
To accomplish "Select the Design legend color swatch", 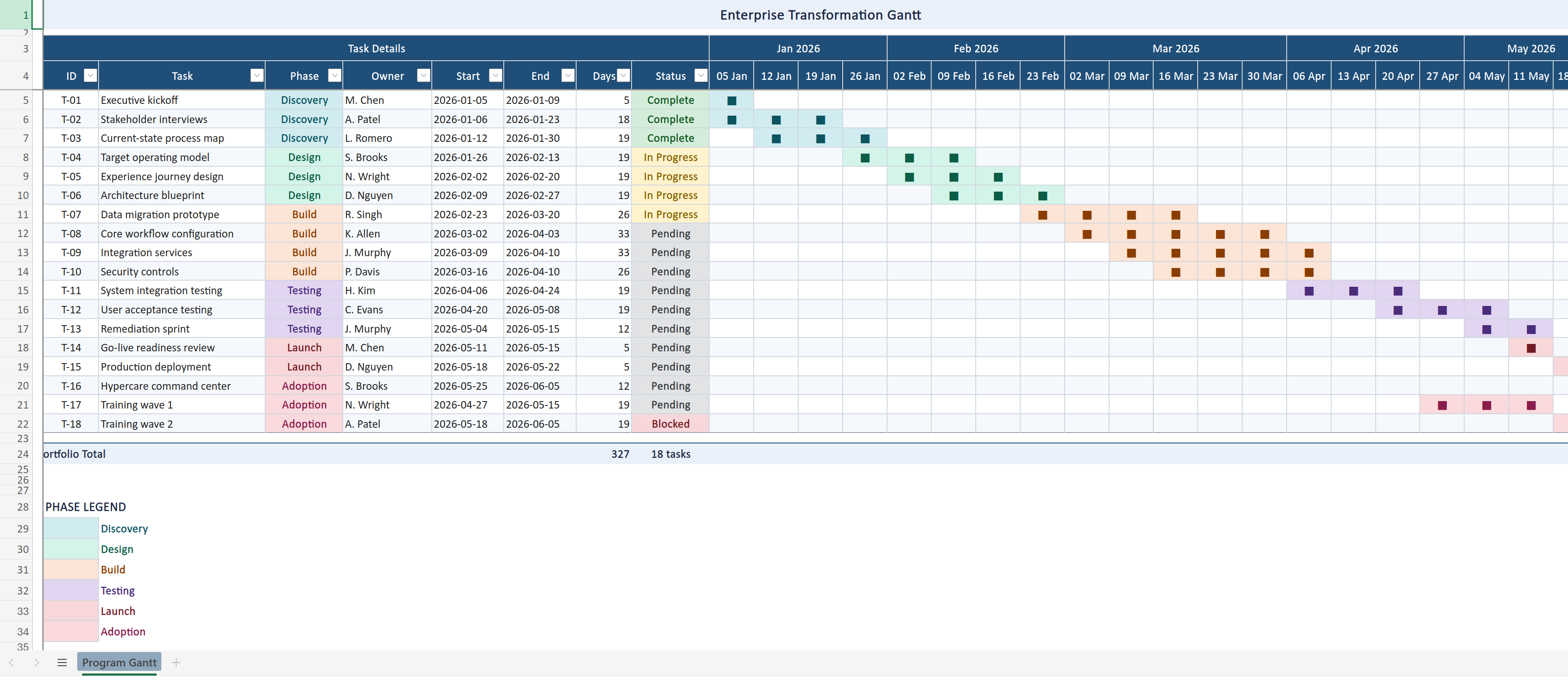I will [71, 549].
